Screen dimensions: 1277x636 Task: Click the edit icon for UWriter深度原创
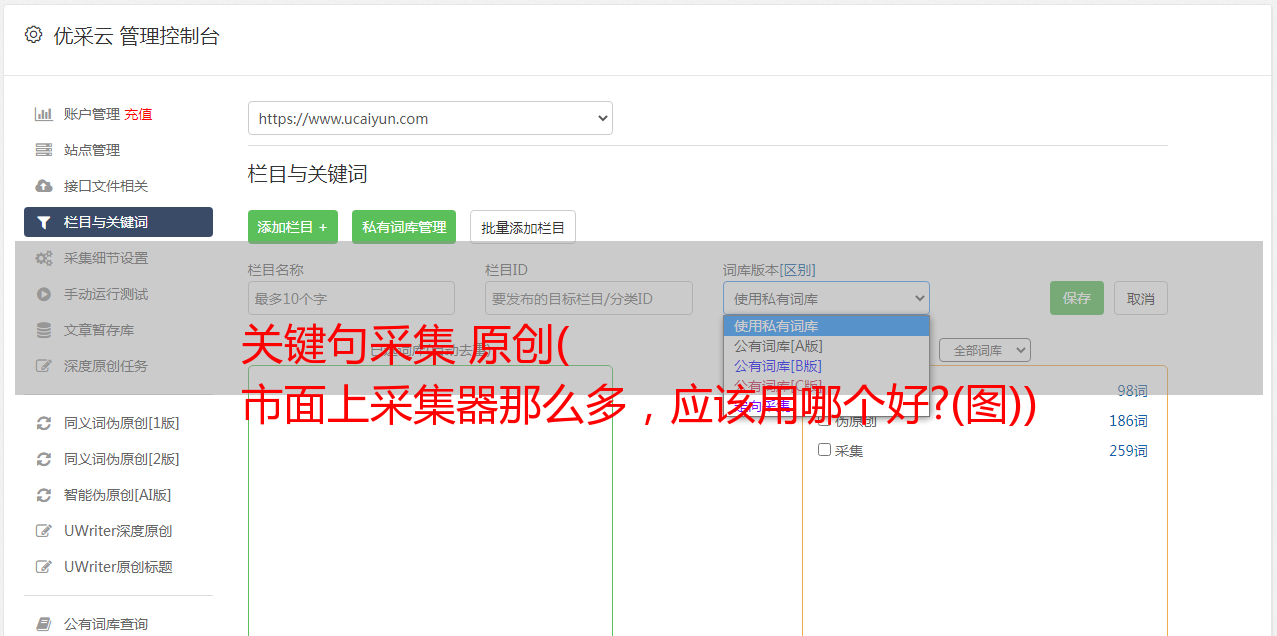[44, 531]
